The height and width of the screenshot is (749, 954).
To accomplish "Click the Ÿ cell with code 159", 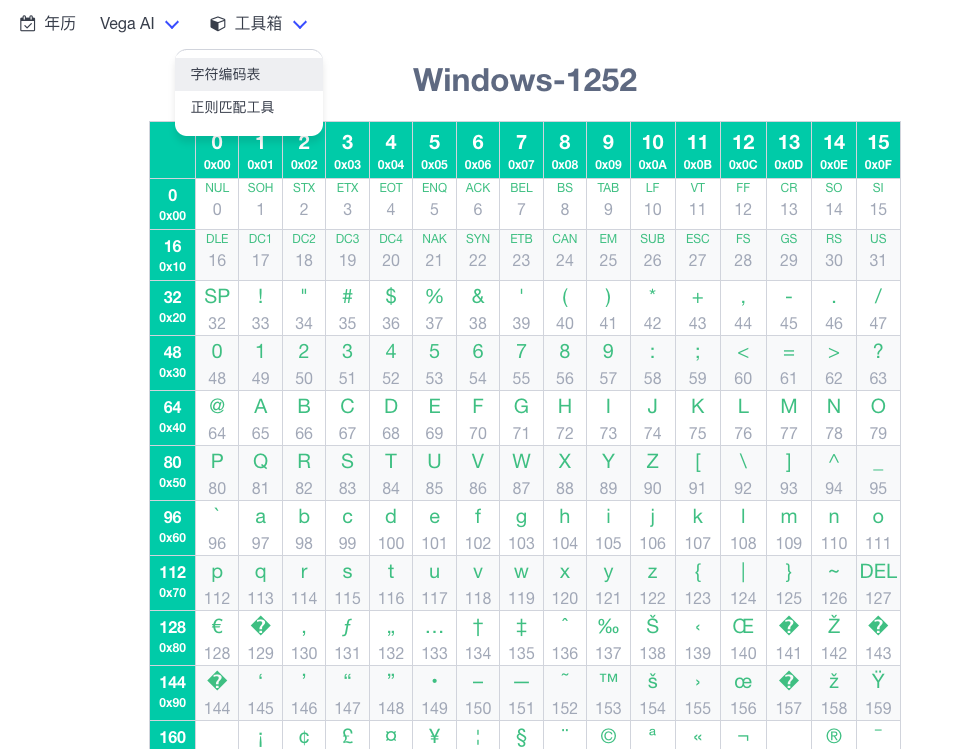I will pos(878,692).
